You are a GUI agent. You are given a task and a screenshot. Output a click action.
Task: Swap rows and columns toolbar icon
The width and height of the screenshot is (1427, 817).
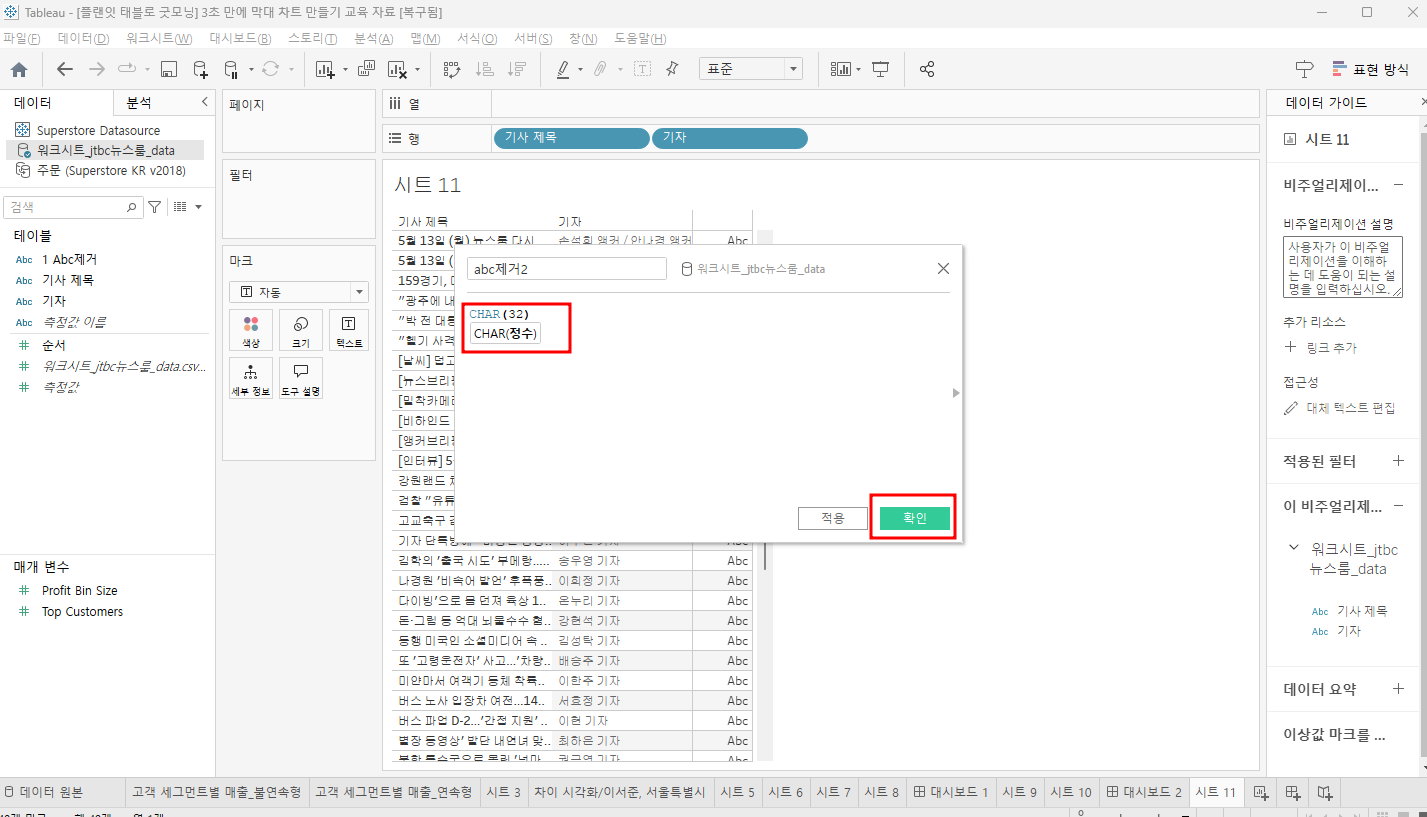[x=452, y=69]
